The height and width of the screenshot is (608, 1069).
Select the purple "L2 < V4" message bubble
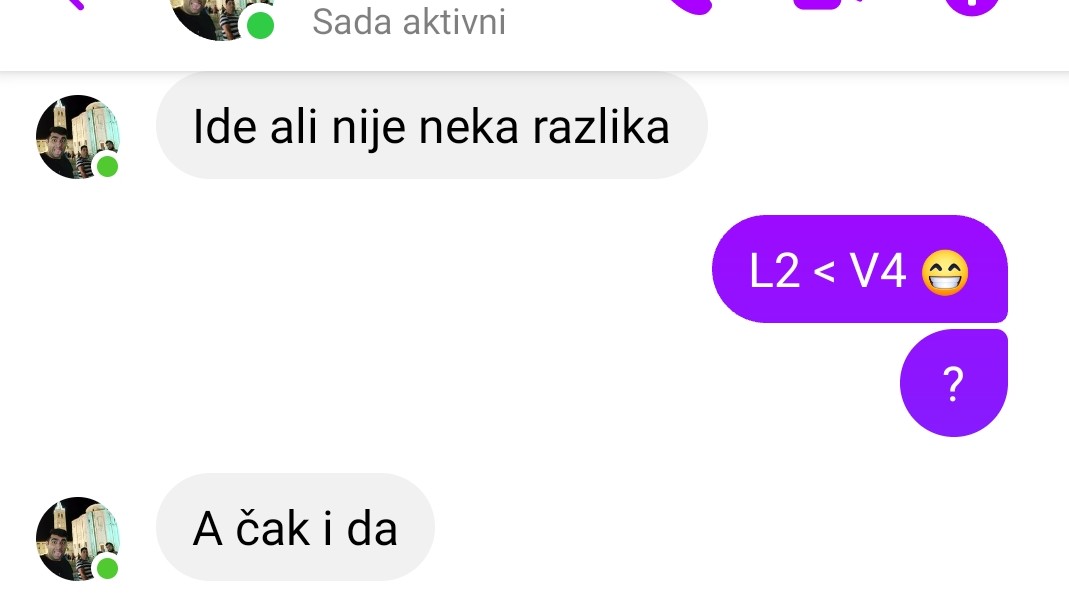tap(860, 269)
